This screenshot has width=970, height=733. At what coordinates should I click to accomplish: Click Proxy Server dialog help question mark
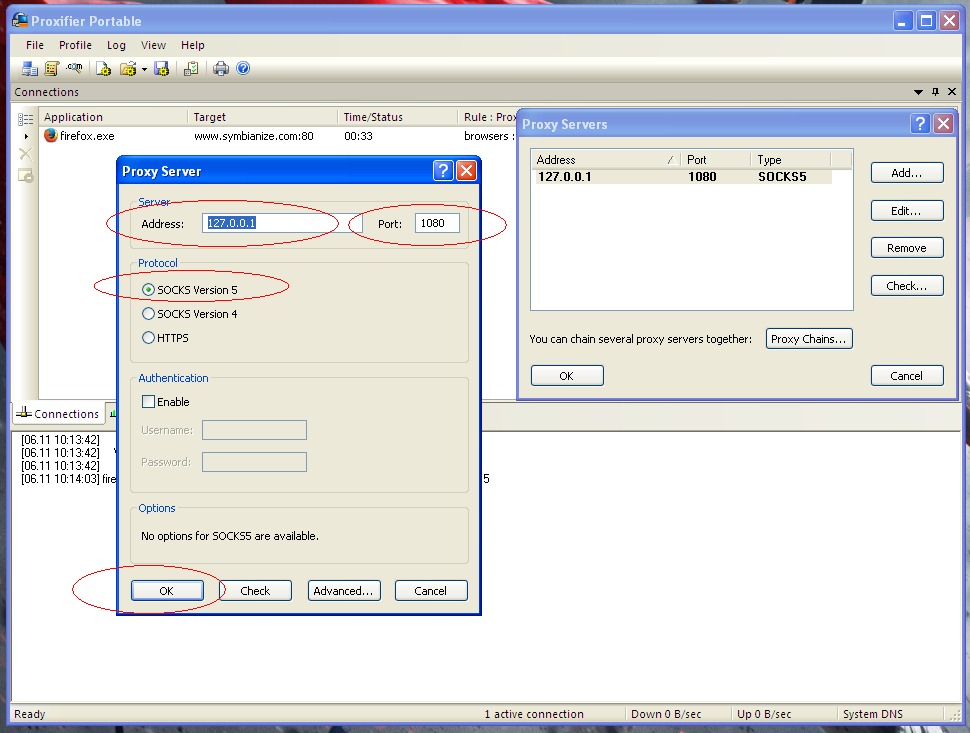click(x=443, y=170)
